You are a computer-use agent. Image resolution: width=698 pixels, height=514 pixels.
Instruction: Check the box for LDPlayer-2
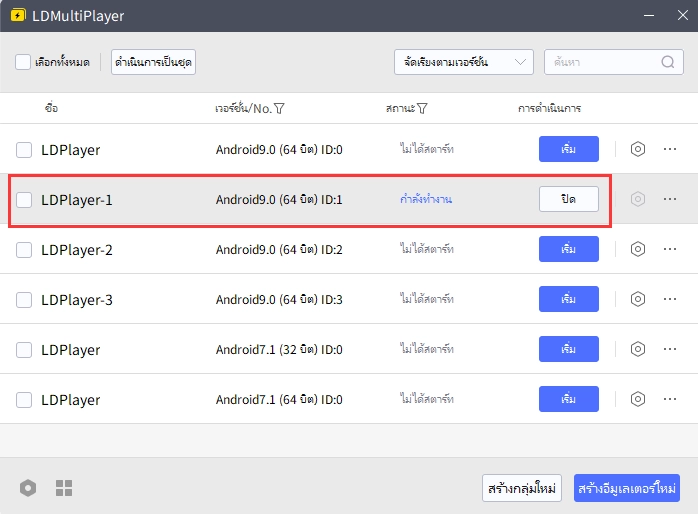point(24,250)
